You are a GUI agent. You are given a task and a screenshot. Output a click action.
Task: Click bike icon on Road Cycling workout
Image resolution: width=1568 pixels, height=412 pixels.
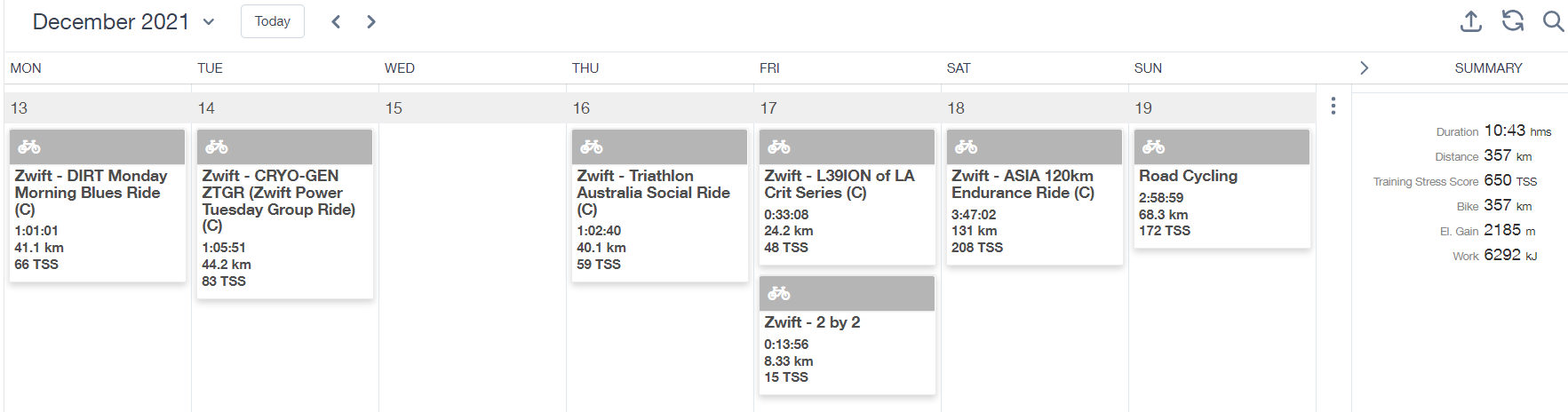1154,147
